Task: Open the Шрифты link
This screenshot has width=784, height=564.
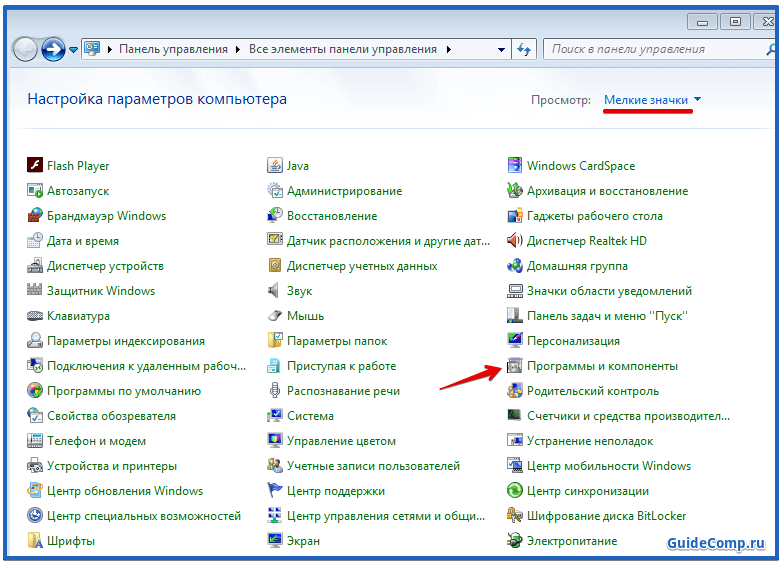Action: coord(70,540)
